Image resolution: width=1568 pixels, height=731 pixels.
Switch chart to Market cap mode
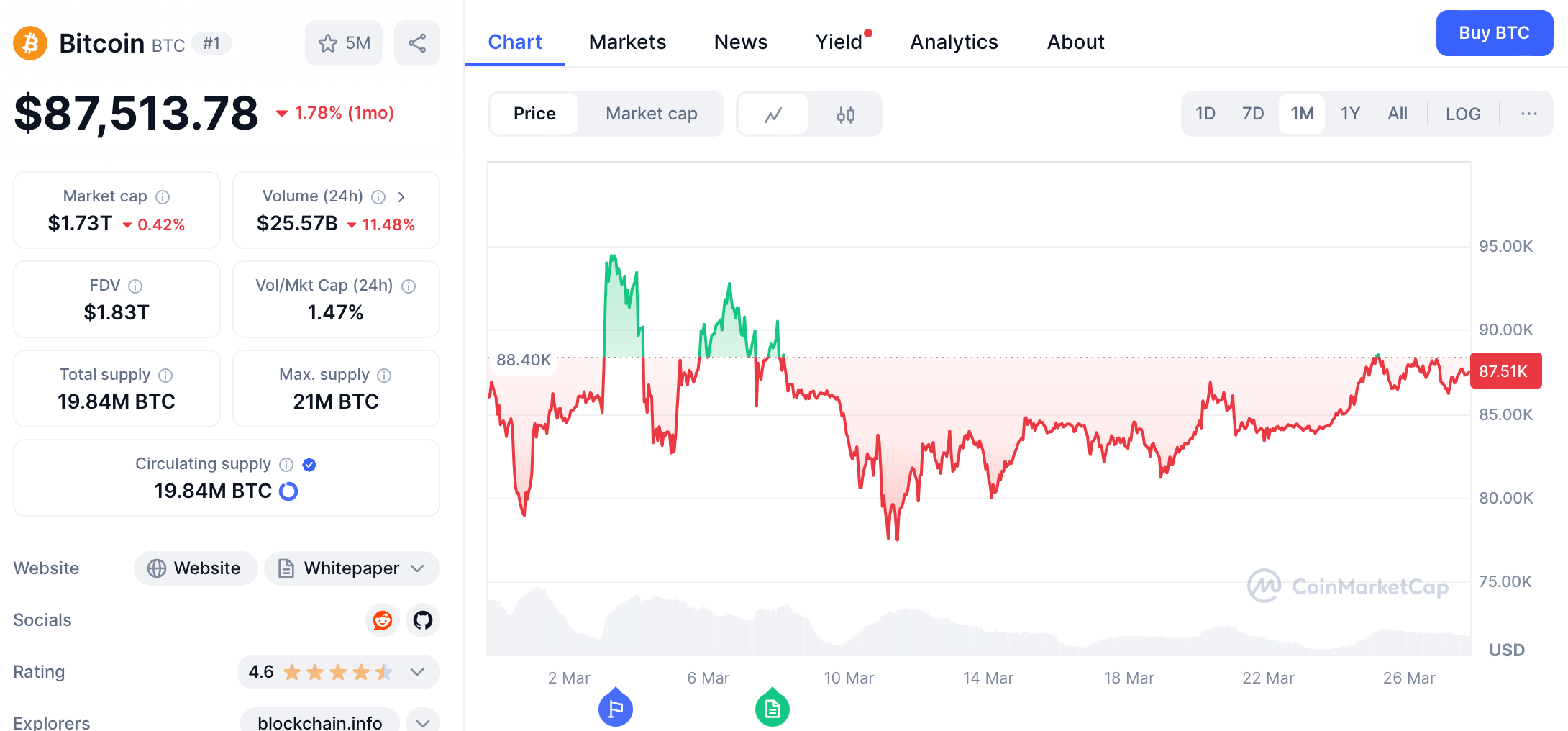click(x=651, y=114)
